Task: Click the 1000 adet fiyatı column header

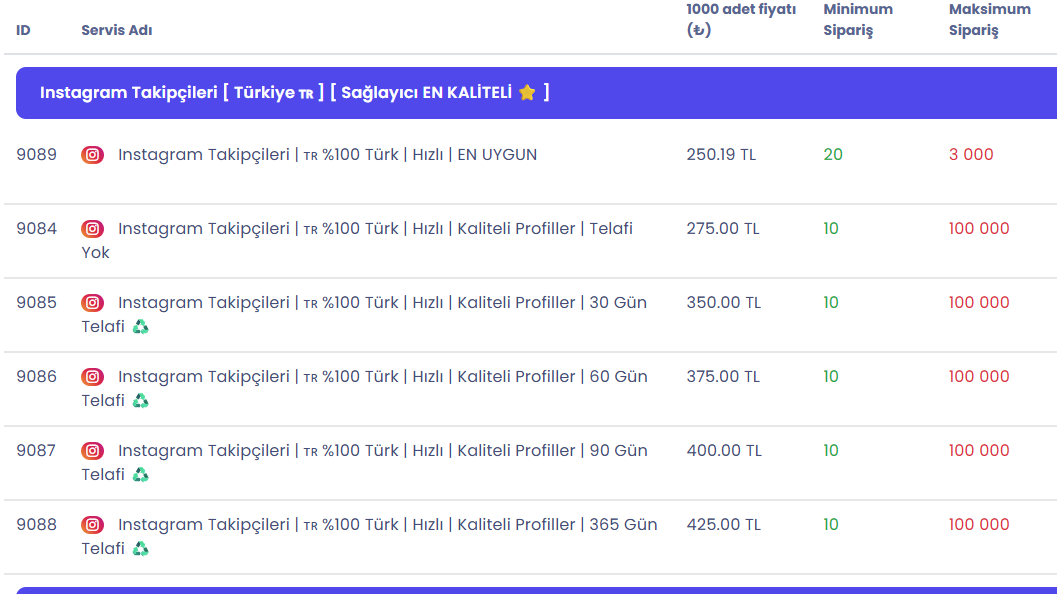Action: 741,20
